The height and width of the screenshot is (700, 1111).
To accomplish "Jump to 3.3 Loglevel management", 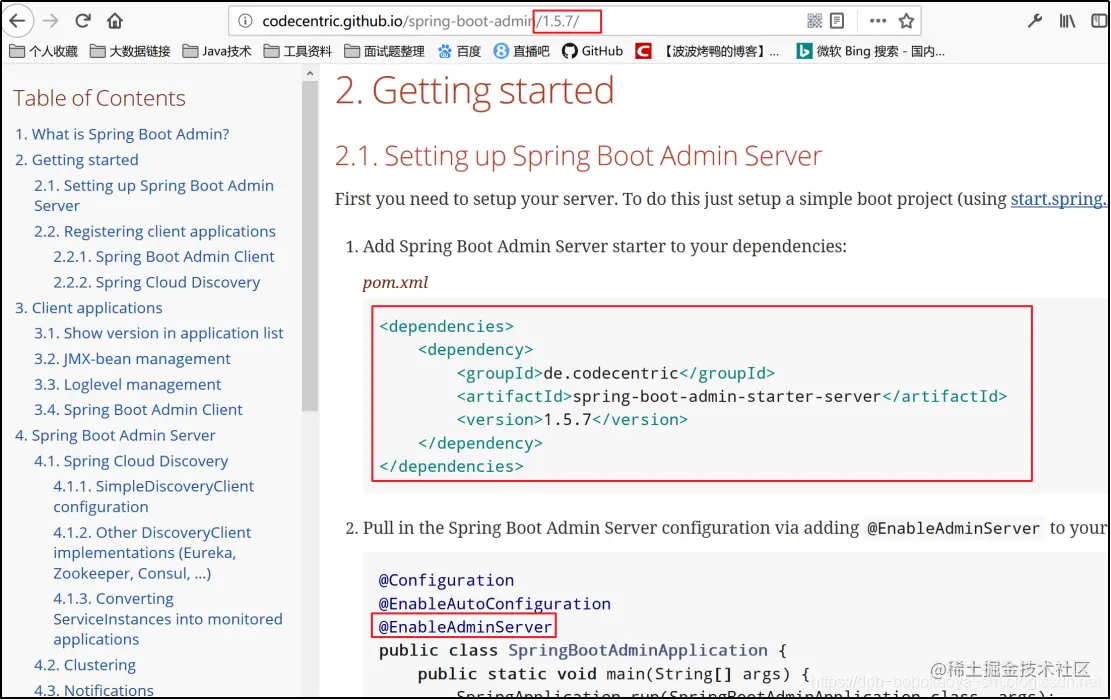I will click(128, 384).
